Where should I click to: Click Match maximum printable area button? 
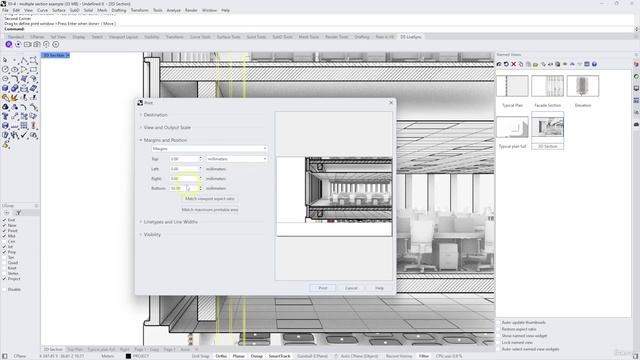pyautogui.click(x=210, y=210)
